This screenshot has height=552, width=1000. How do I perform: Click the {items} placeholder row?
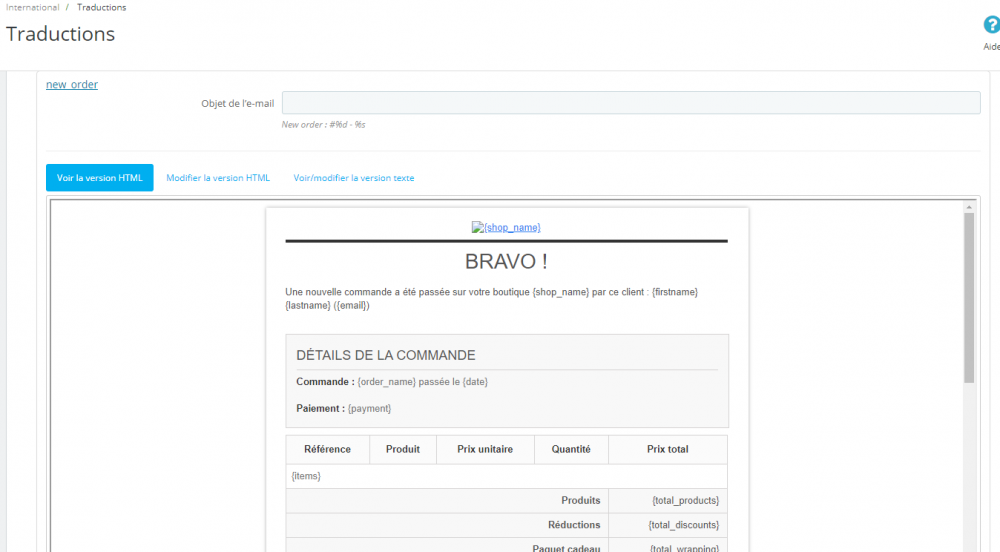click(506, 476)
